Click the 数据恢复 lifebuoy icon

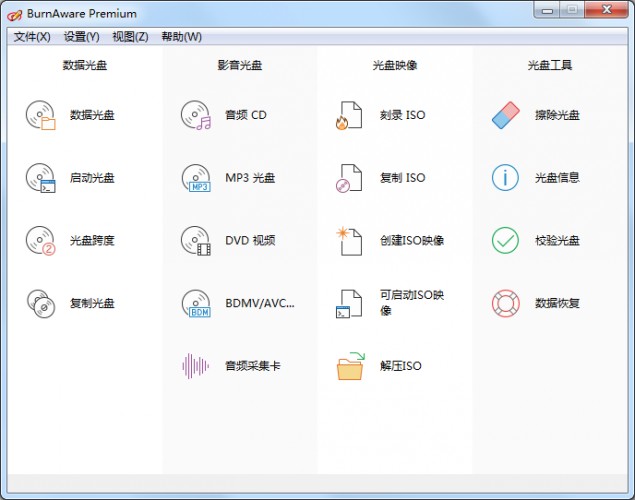tap(505, 303)
